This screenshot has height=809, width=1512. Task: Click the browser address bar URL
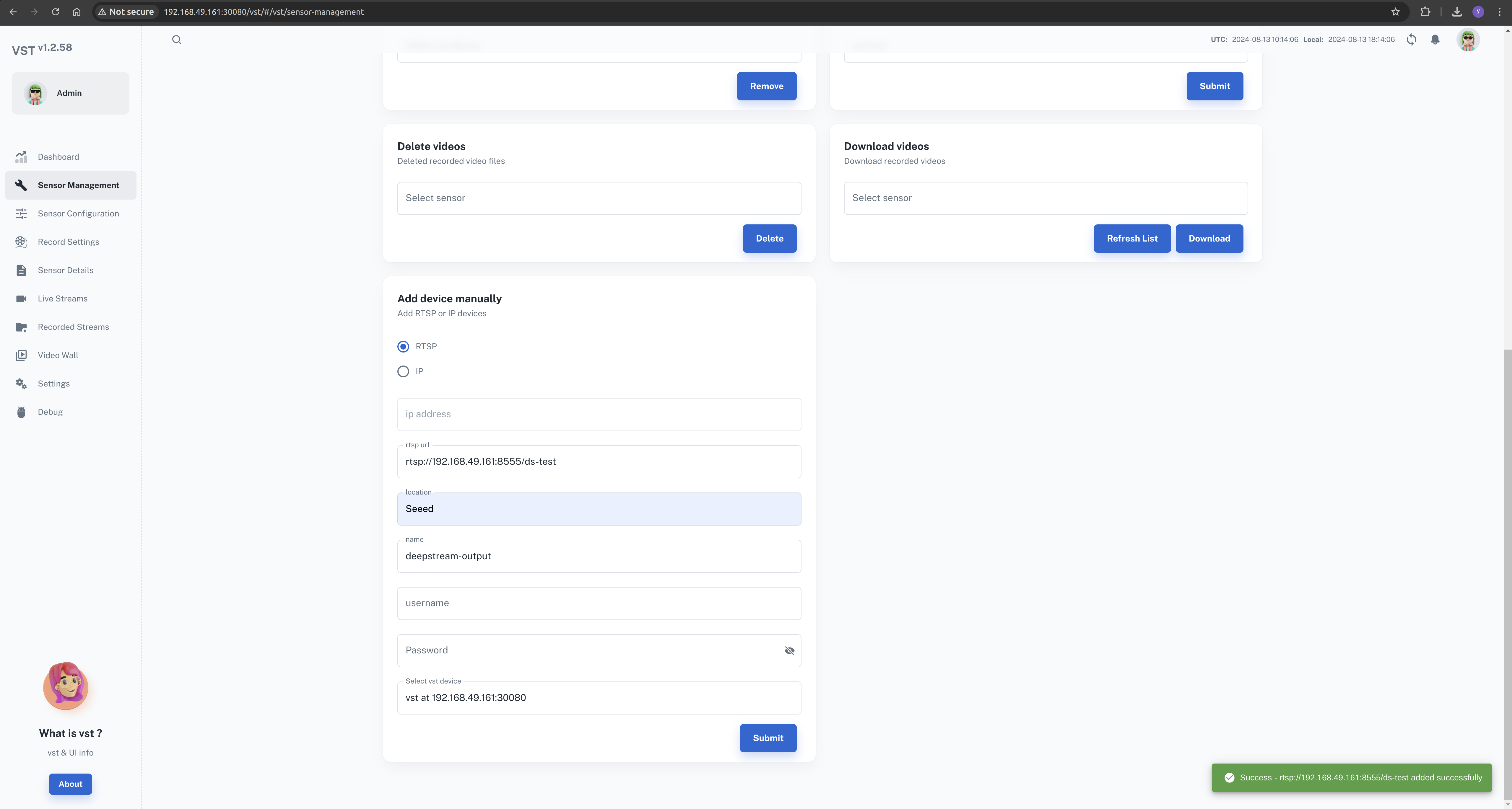[x=264, y=12]
